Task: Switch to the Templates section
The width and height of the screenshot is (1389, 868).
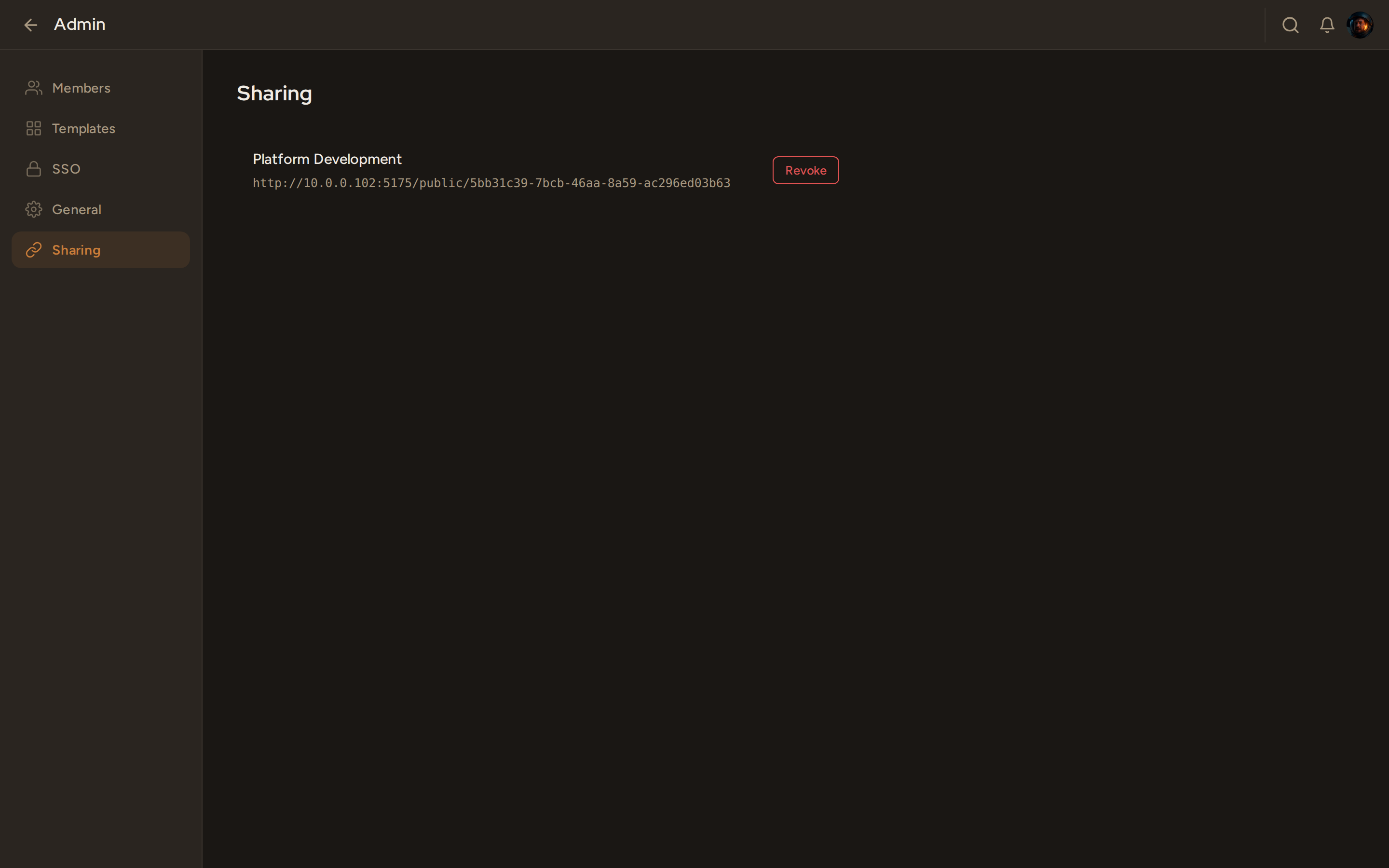Action: point(83,128)
